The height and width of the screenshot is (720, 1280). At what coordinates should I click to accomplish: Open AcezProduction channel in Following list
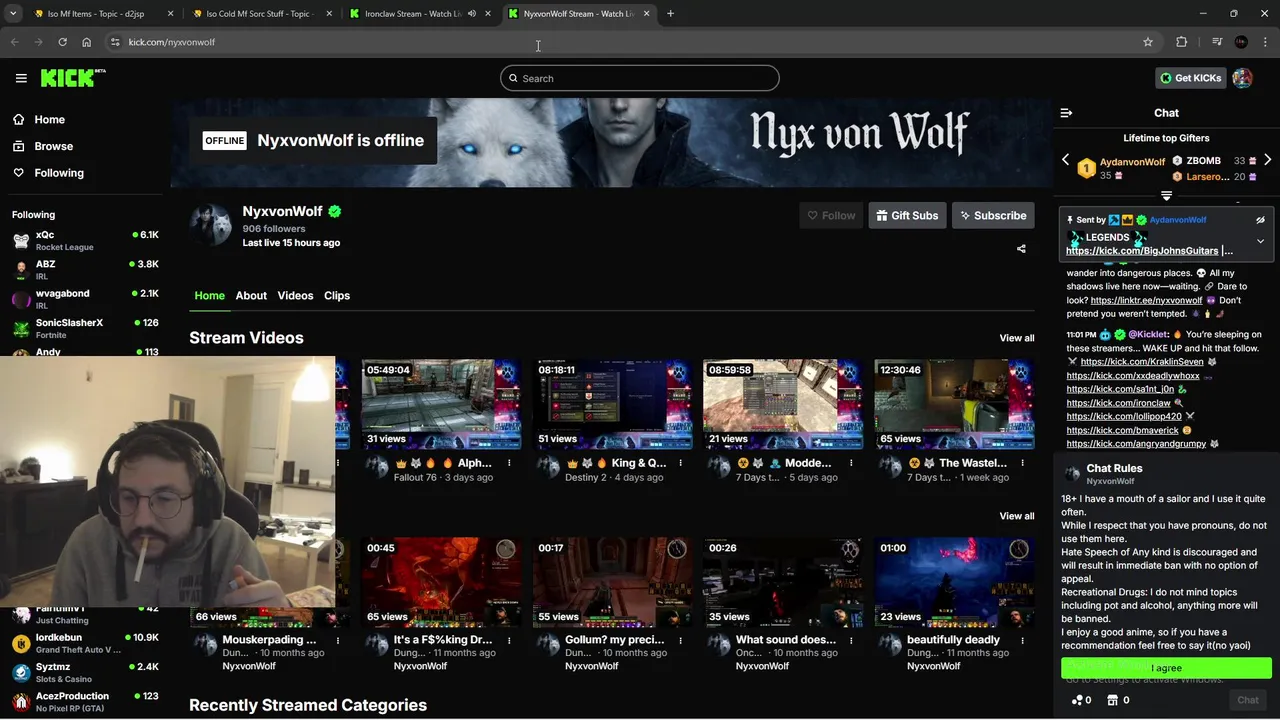pyautogui.click(x=85, y=702)
